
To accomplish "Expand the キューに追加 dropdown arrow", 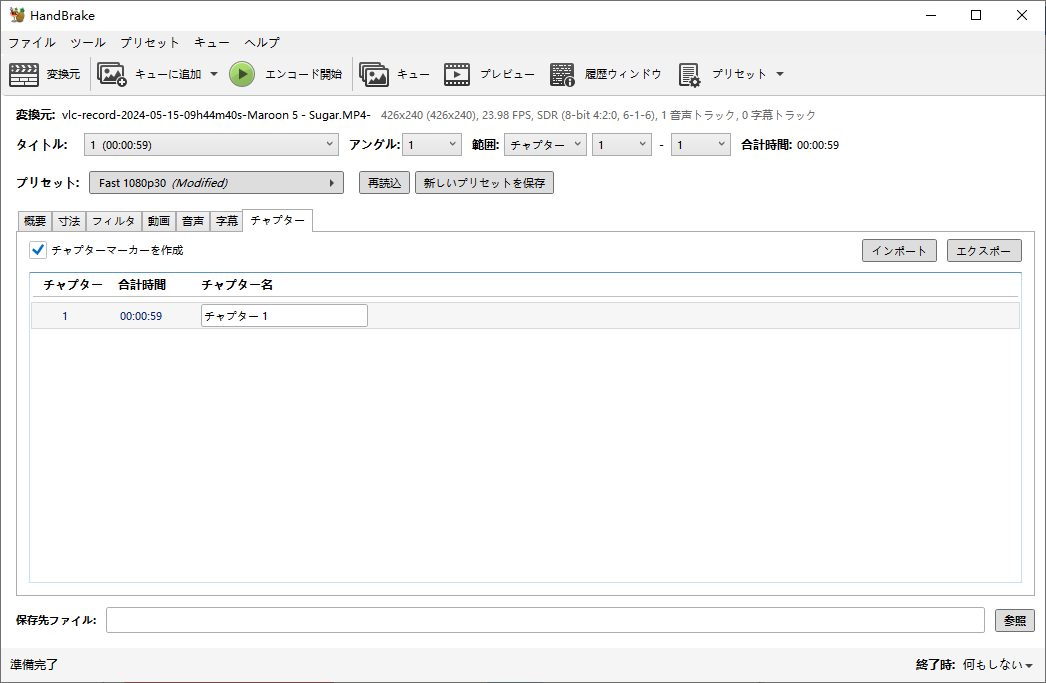I will pos(214,74).
